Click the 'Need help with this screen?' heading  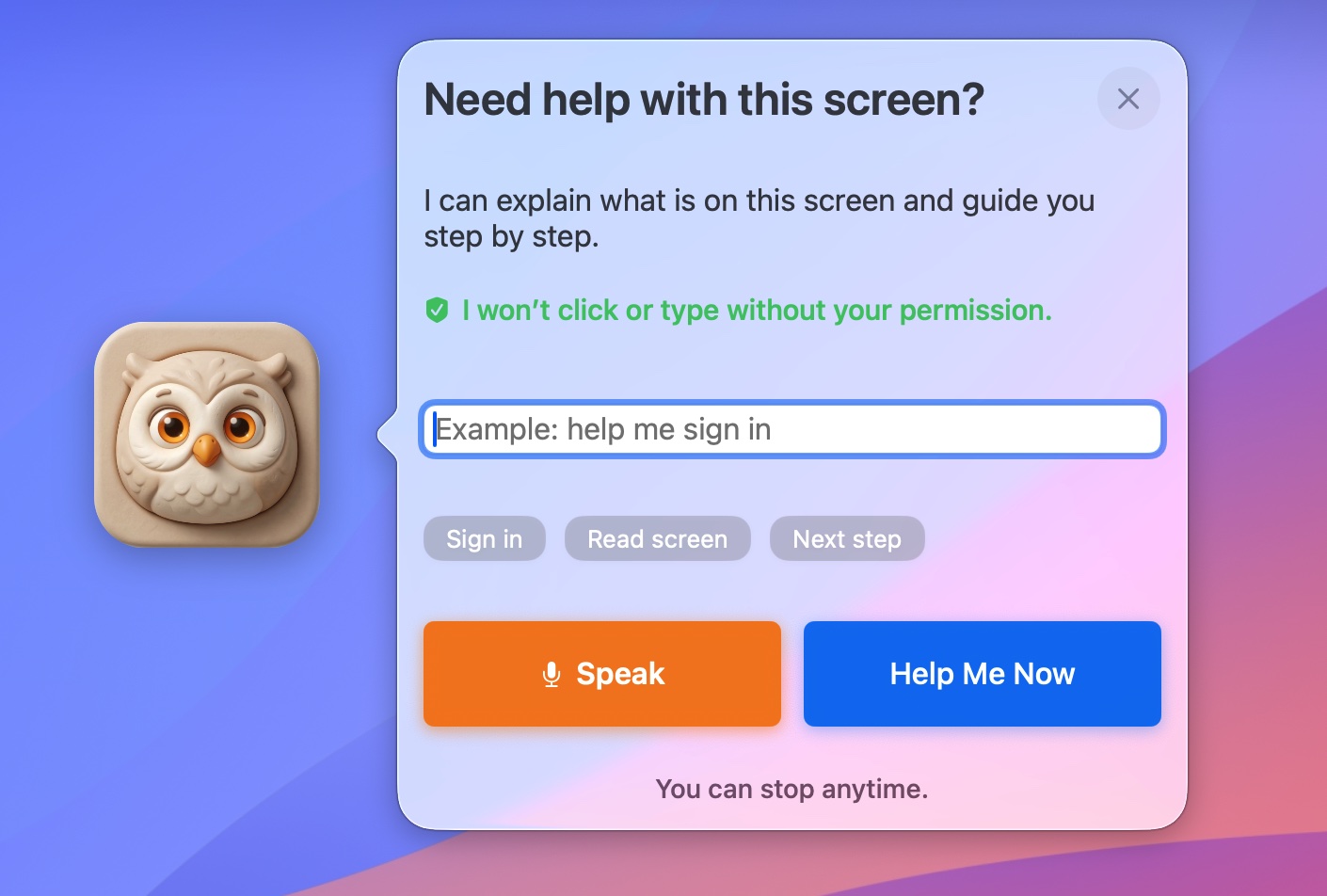point(704,100)
